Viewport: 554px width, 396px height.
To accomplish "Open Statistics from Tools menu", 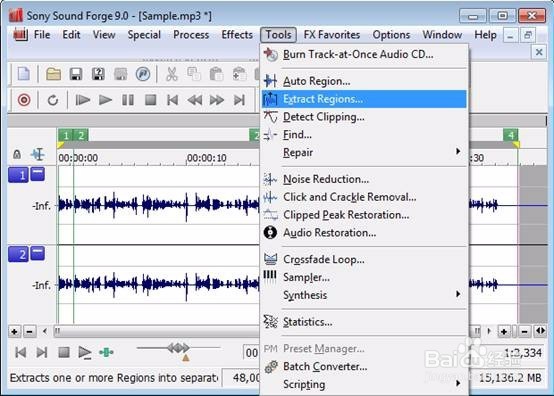I will coord(364,322).
